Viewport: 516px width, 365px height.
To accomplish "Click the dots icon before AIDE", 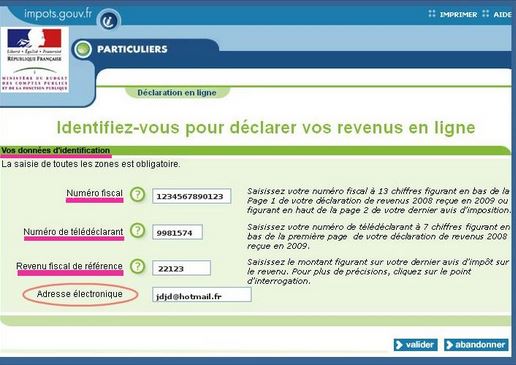I will tap(486, 14).
